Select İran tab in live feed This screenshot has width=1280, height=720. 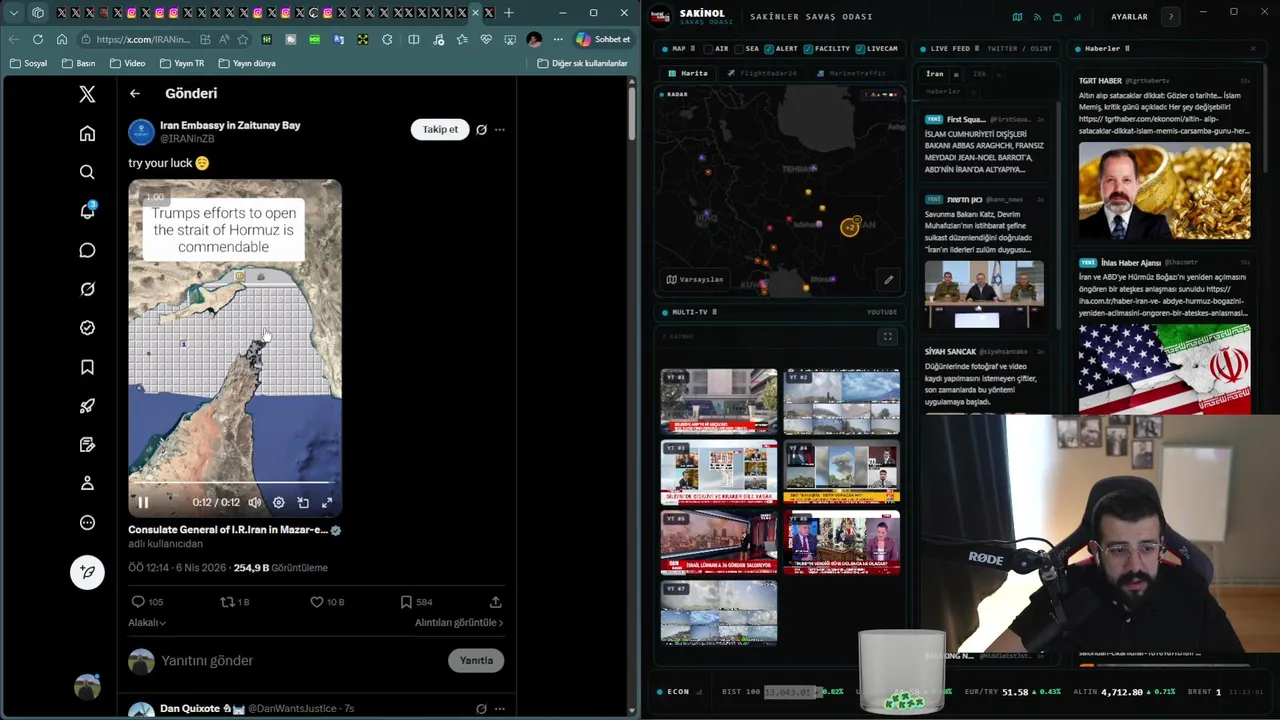point(934,74)
